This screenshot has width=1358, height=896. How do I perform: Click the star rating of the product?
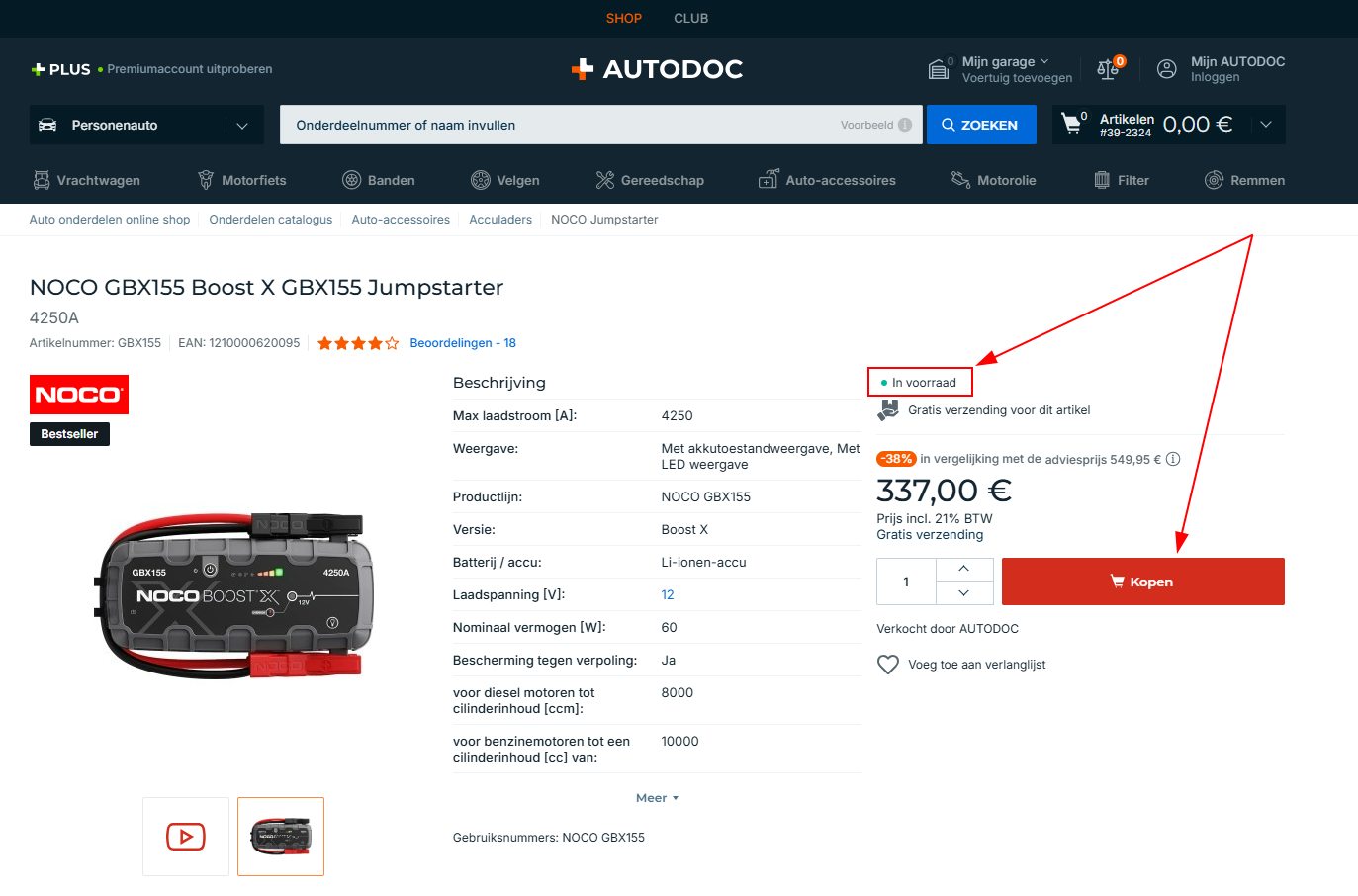click(x=358, y=343)
